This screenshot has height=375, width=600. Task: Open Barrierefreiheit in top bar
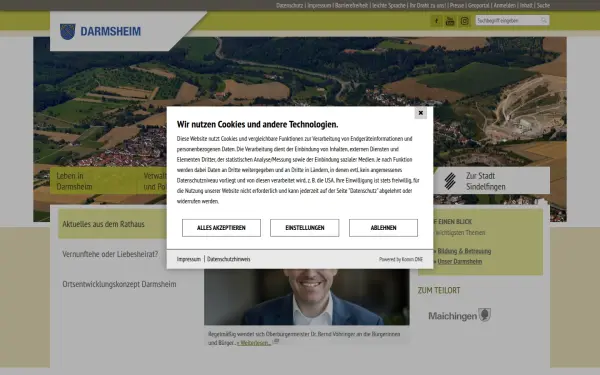coord(352,5)
